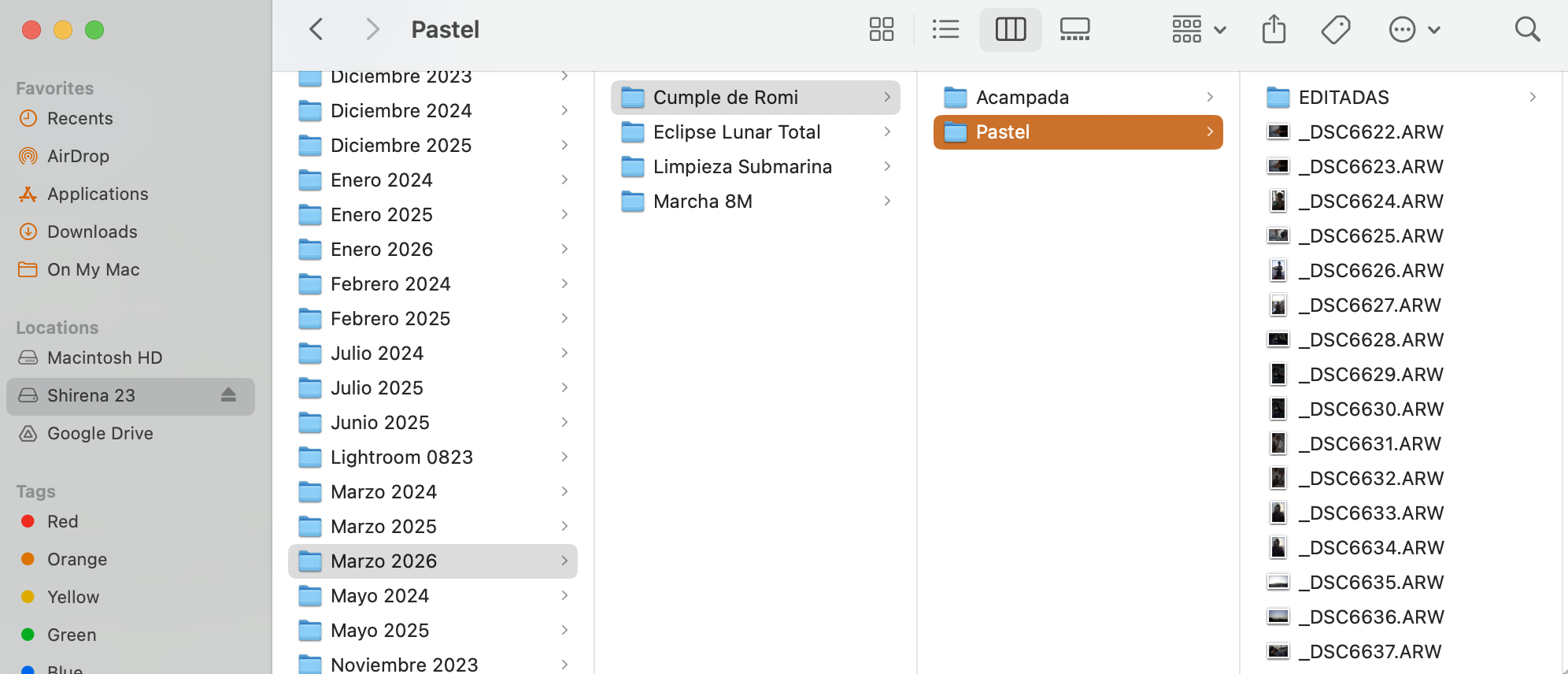Viewport: 1568px width, 674px height.
Task: Go forward with the right arrow button
Action: coord(372,30)
